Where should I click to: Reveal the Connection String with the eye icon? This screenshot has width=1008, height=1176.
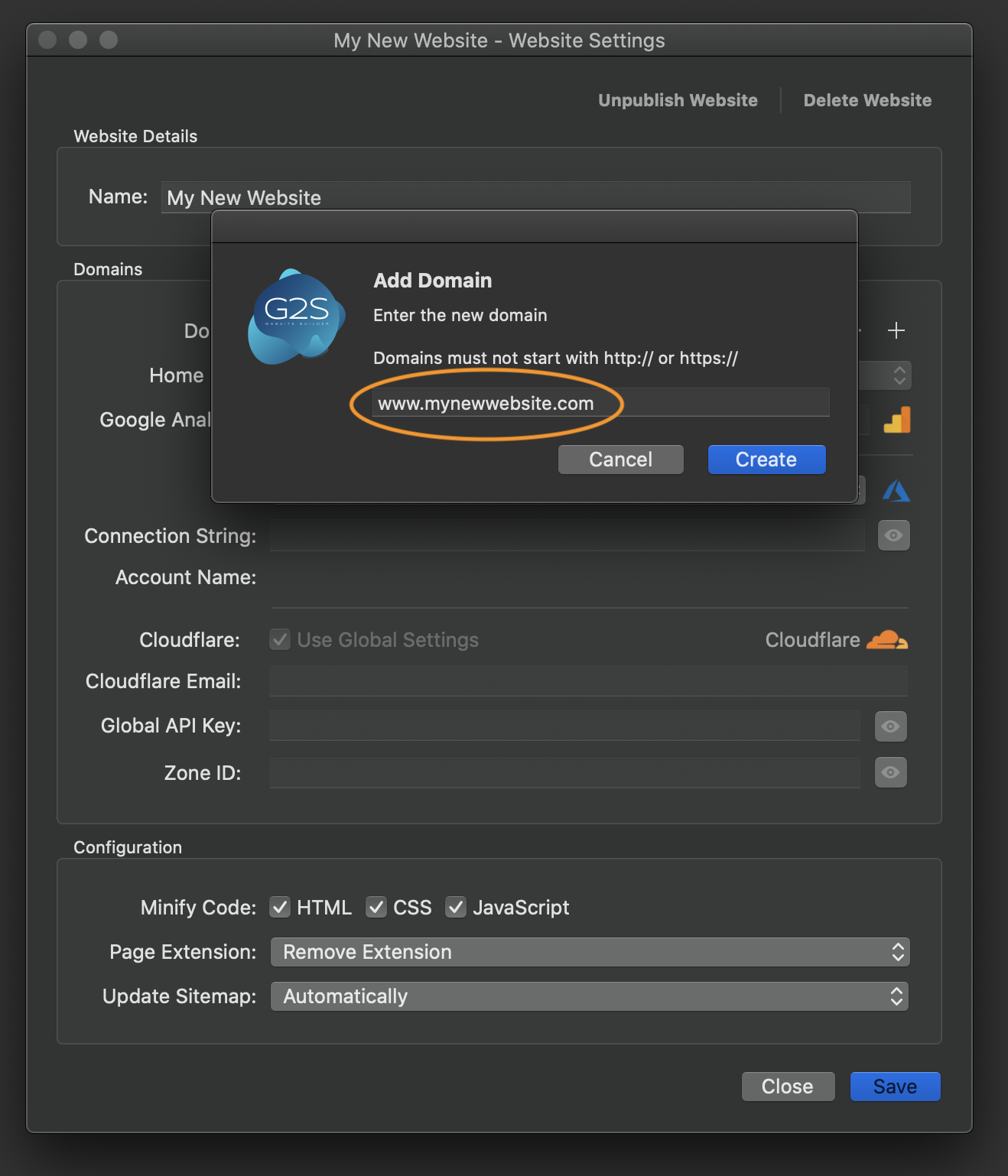tap(893, 535)
